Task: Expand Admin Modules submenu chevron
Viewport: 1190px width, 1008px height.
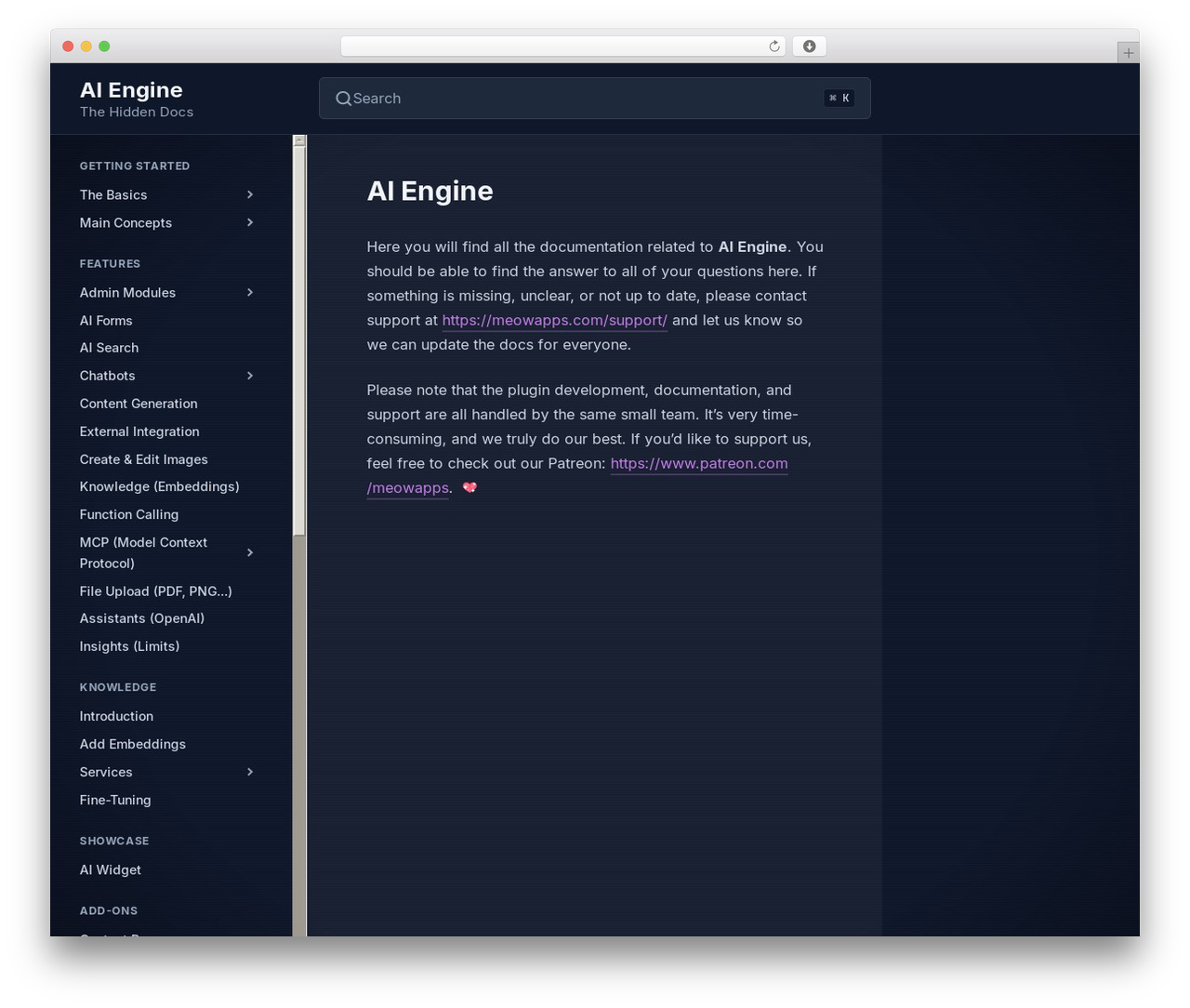Action: (x=250, y=292)
